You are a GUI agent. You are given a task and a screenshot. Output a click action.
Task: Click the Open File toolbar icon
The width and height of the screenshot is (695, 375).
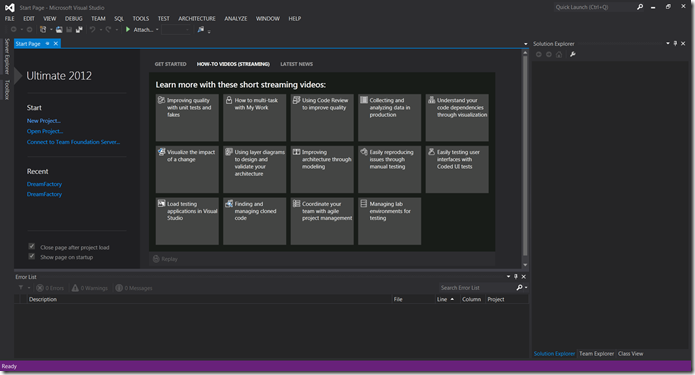click(59, 30)
